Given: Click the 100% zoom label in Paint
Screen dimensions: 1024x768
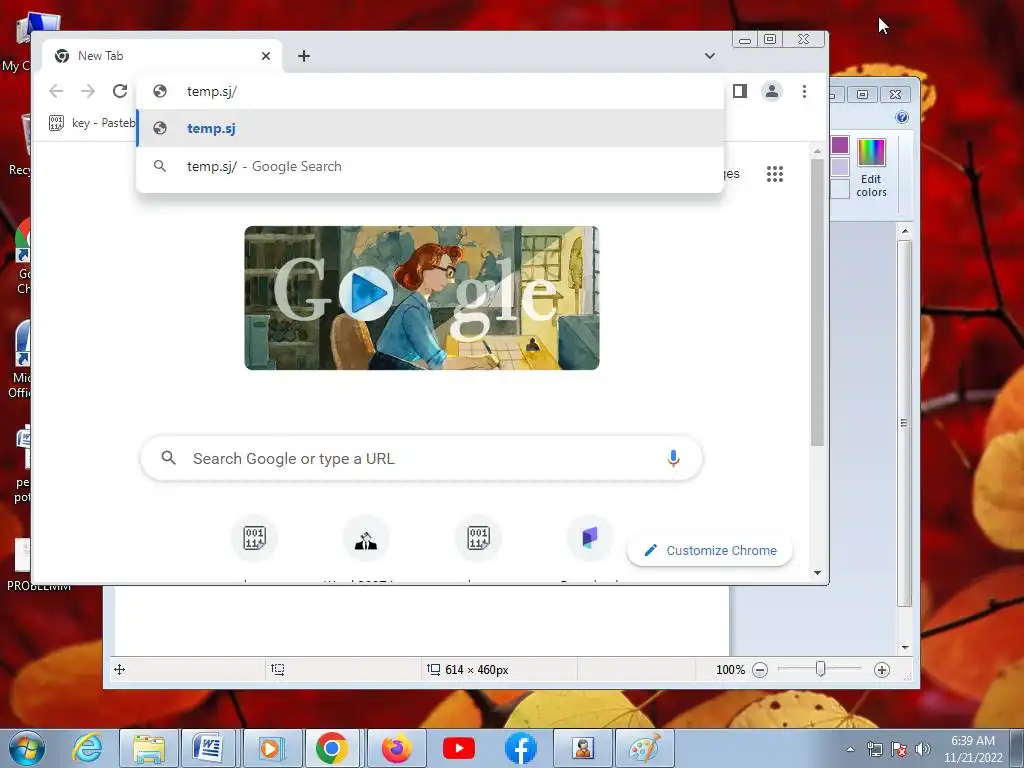Looking at the screenshot, I should pyautogui.click(x=730, y=670).
